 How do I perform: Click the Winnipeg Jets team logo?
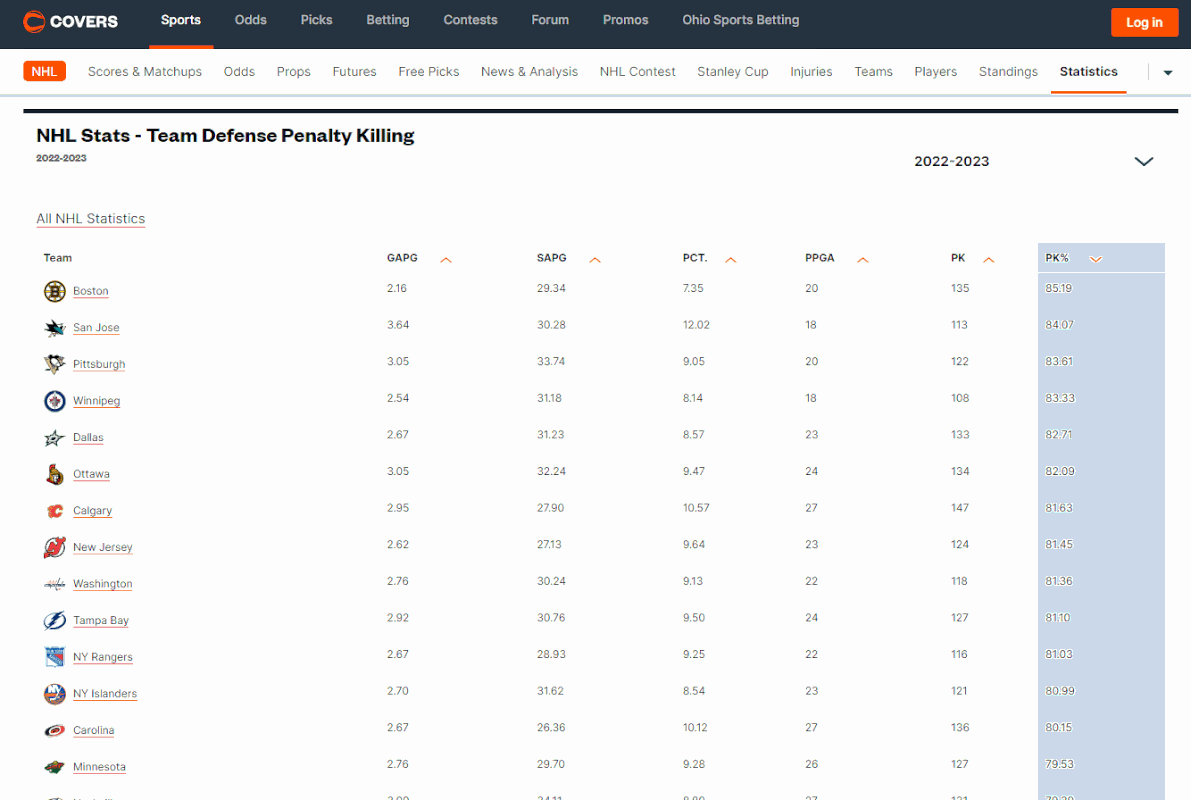pos(55,400)
